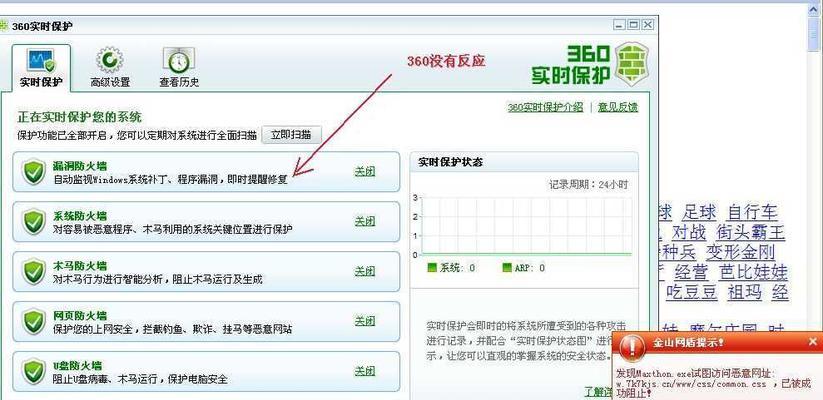The height and width of the screenshot is (400, 823).
Task: Open the 街头霸王 link in browser page
Action: point(751,232)
